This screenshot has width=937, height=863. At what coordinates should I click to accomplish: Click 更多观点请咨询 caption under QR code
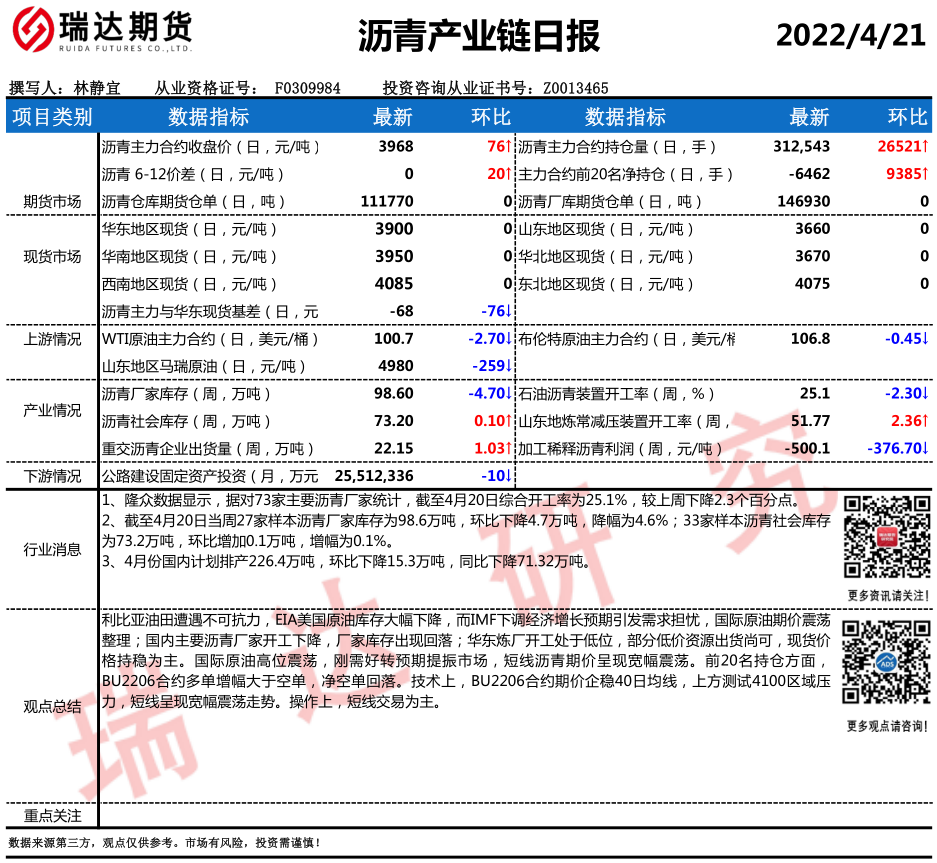click(x=884, y=725)
